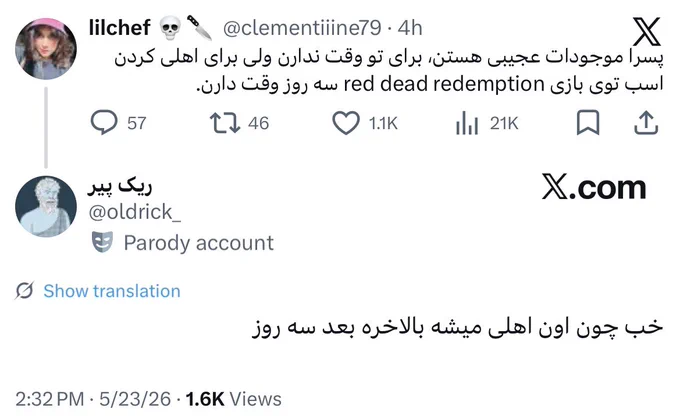
Task: Click the lilchef display name
Action: [120, 27]
